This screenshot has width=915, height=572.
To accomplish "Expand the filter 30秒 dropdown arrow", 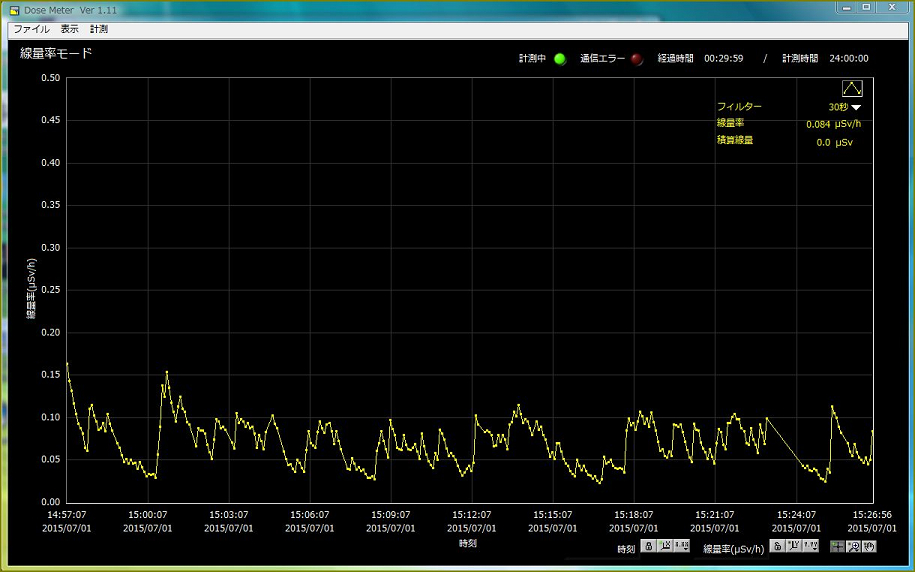I will point(856,107).
